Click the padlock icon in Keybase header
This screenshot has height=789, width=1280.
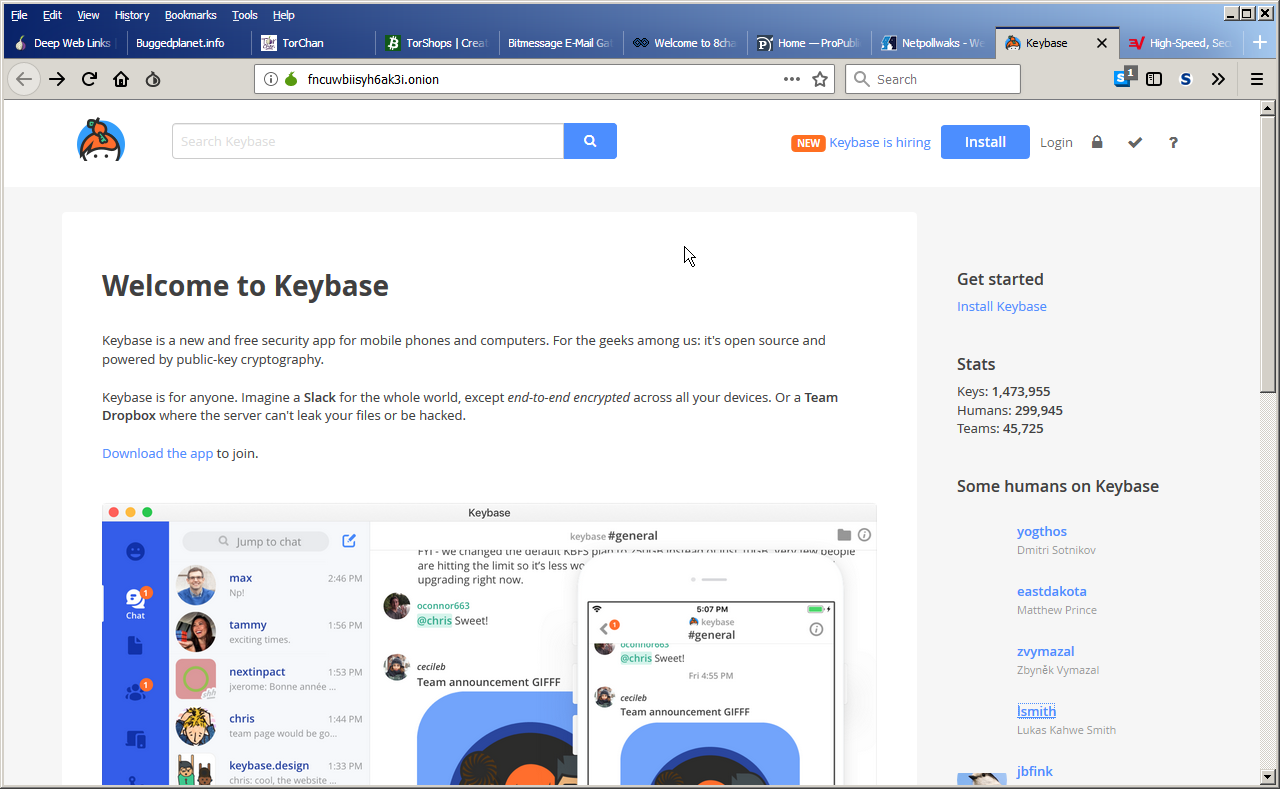[1097, 142]
